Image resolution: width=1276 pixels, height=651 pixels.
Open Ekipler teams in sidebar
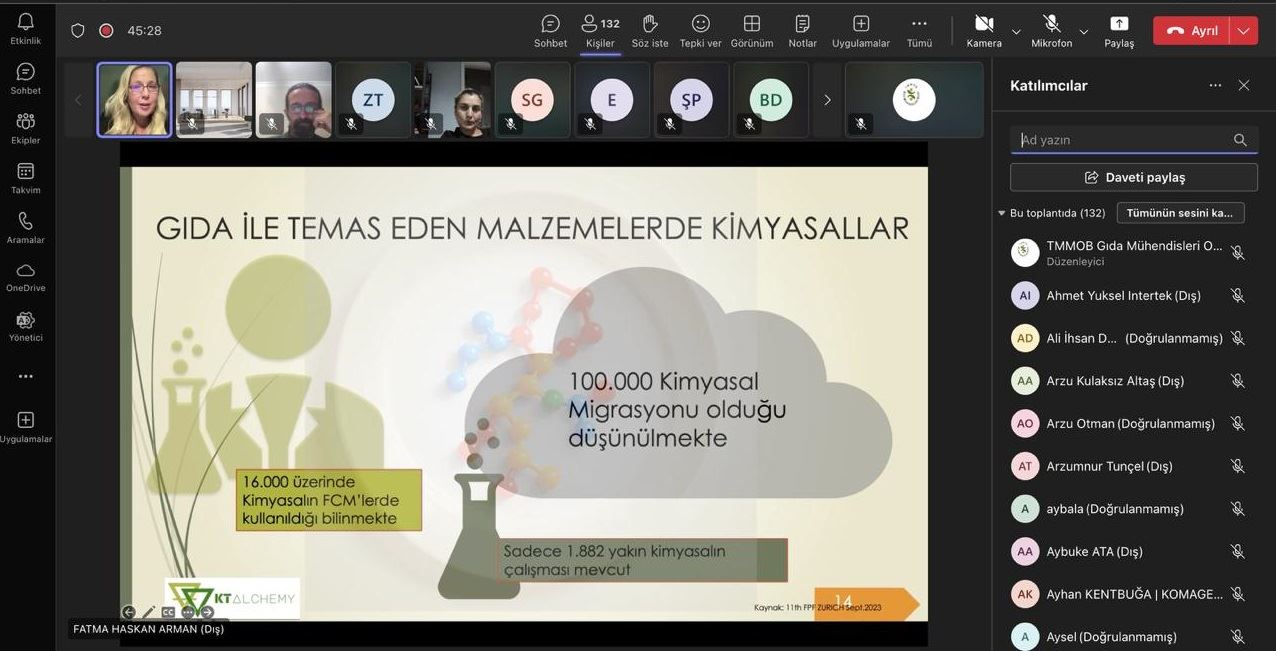click(x=25, y=128)
